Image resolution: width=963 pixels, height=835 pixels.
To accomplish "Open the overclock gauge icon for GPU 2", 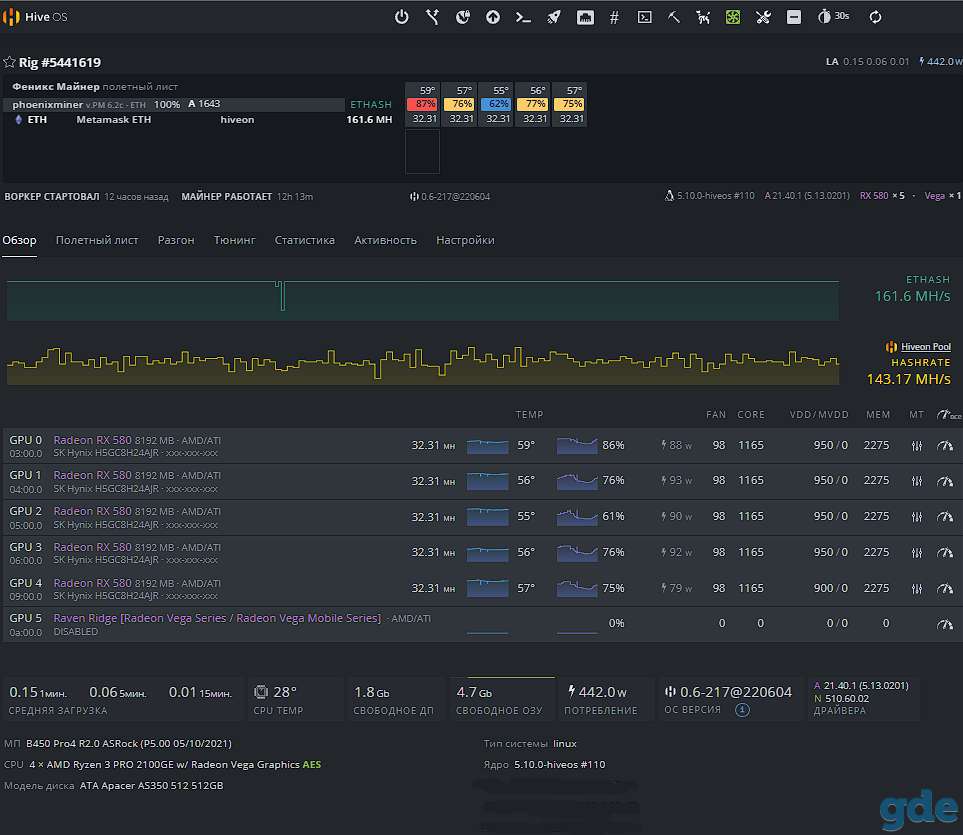I will (x=945, y=517).
